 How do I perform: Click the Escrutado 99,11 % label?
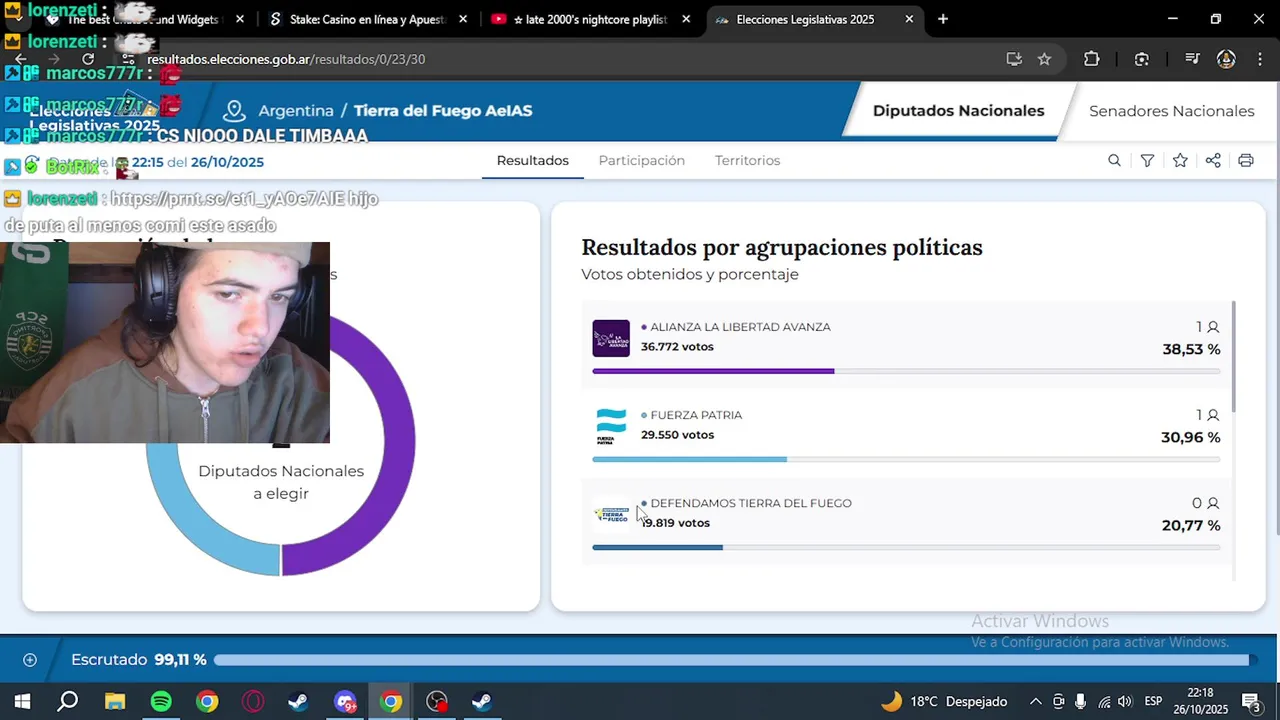pos(139,660)
